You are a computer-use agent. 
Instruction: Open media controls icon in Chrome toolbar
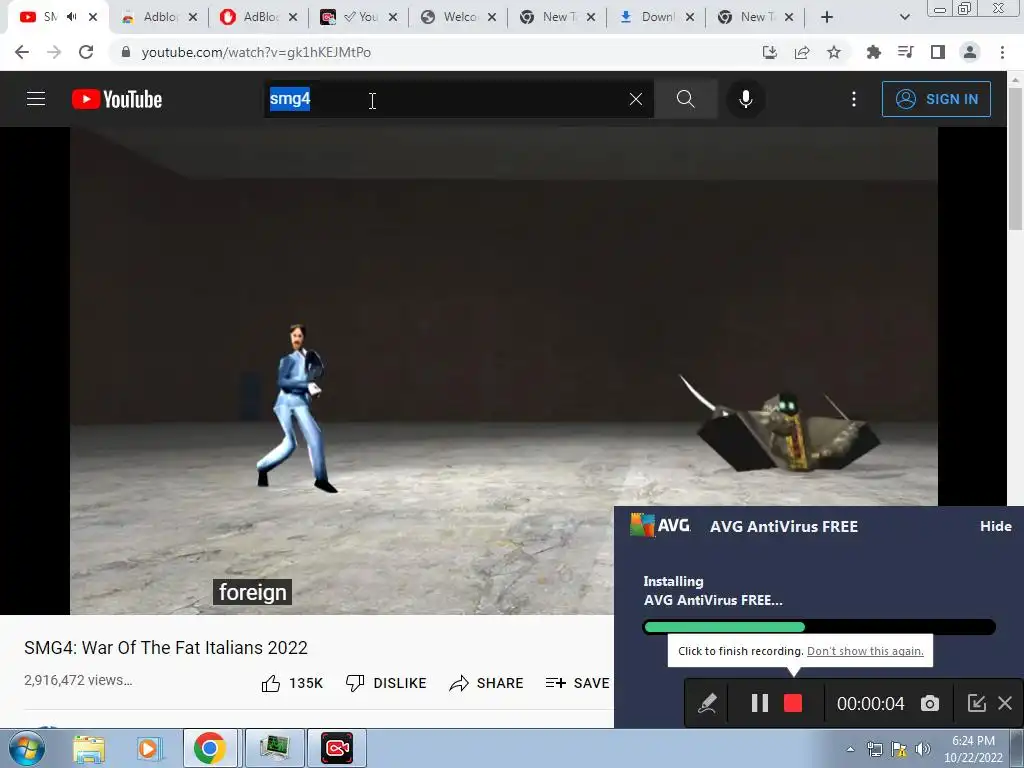tap(905, 52)
